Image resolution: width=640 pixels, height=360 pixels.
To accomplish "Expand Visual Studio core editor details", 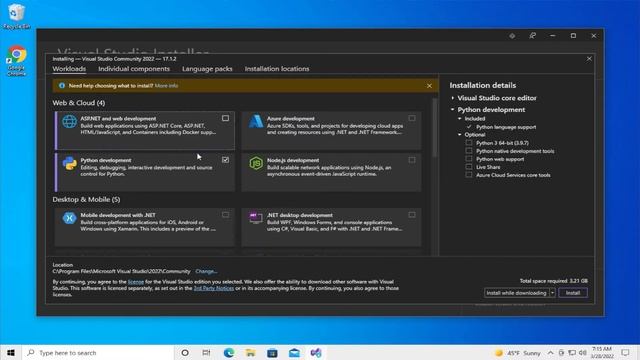I will (453, 98).
